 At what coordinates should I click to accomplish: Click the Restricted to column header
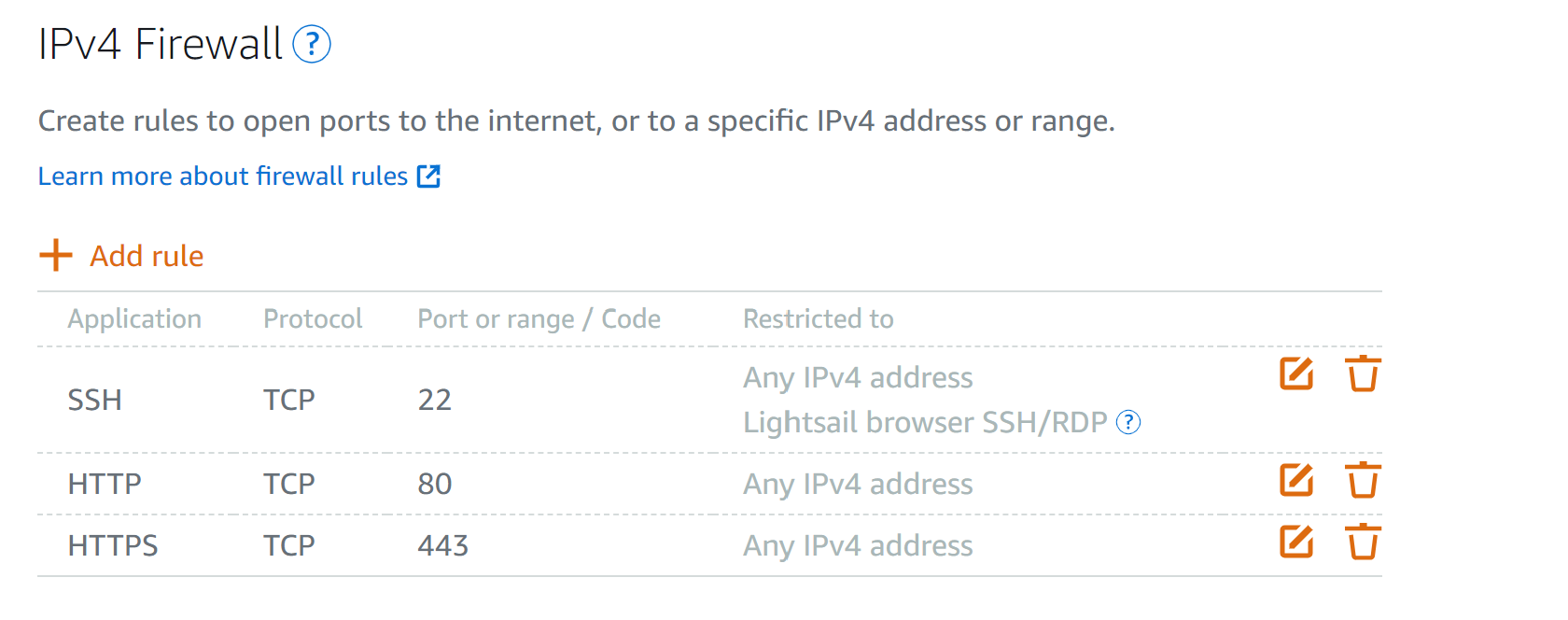[x=818, y=318]
